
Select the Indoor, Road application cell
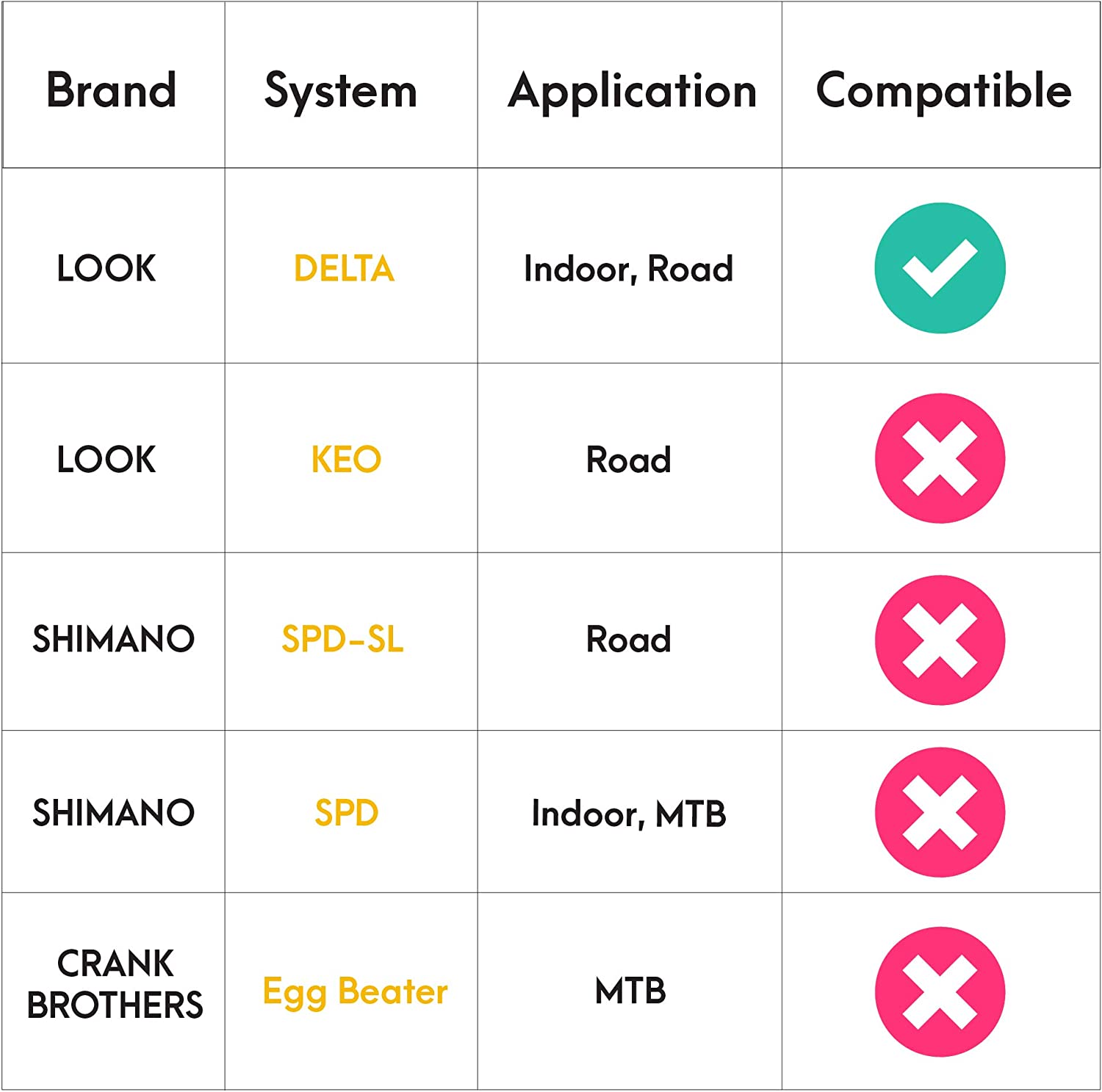[x=628, y=269]
